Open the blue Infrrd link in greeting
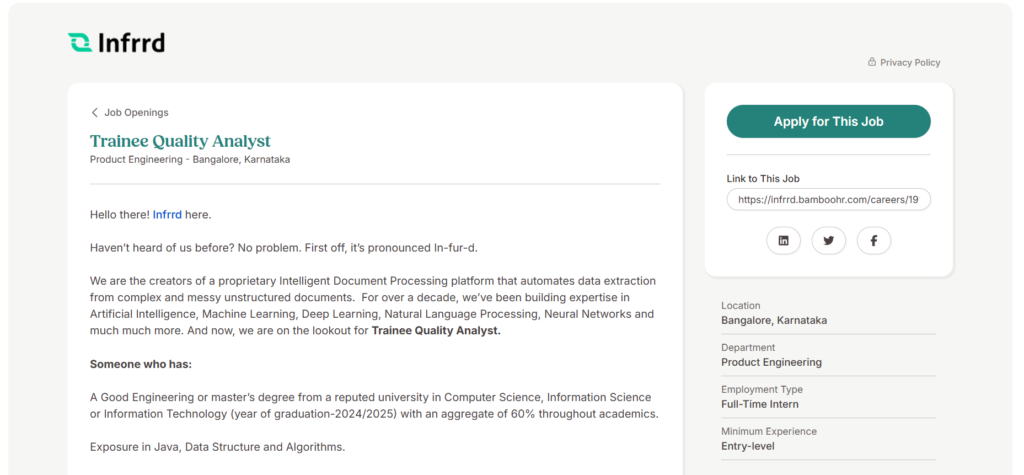Viewport: 1024px width, 475px height. (x=167, y=214)
